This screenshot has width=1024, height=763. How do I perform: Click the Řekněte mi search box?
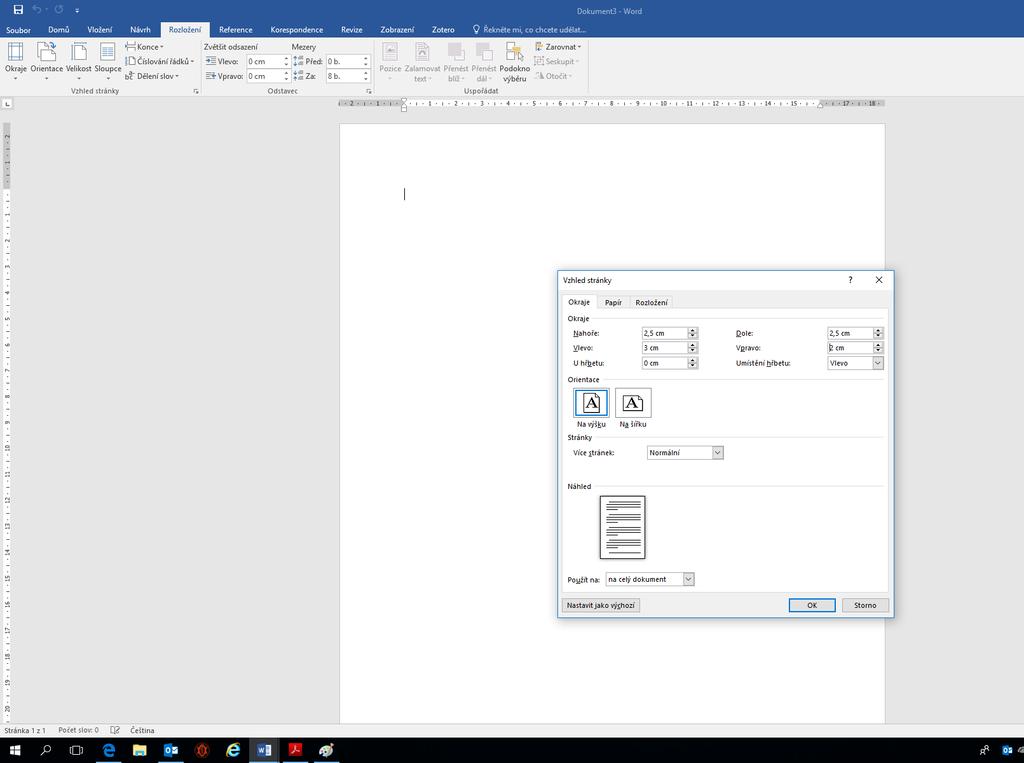[529, 30]
